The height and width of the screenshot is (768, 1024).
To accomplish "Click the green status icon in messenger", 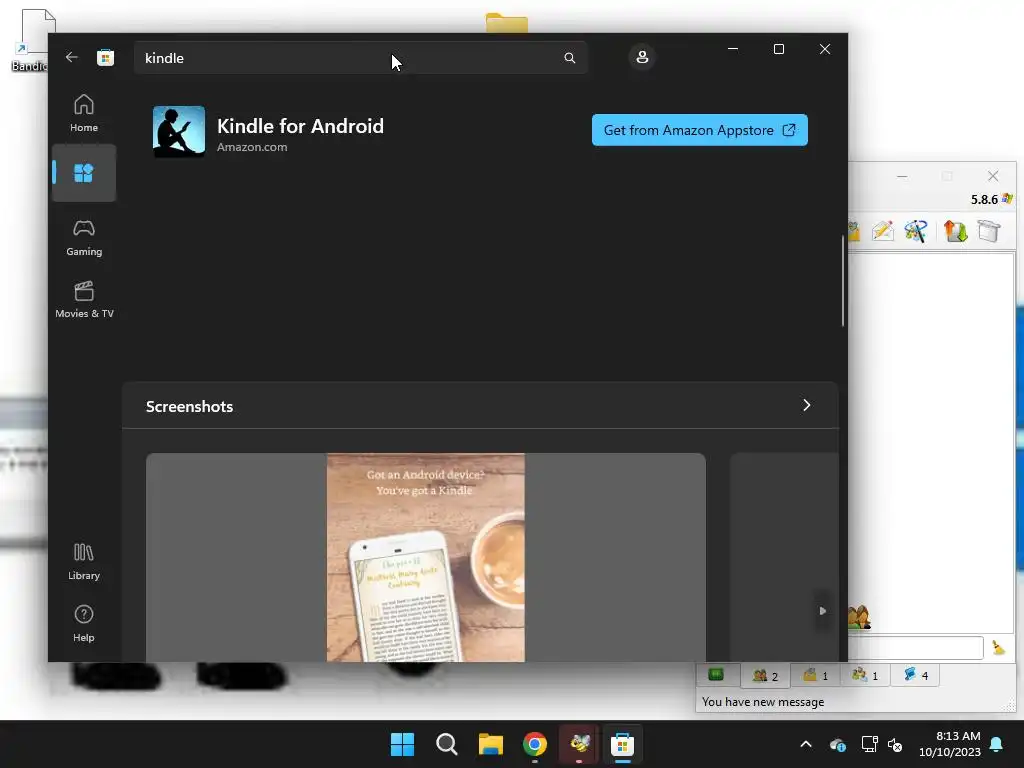I will (x=716, y=674).
